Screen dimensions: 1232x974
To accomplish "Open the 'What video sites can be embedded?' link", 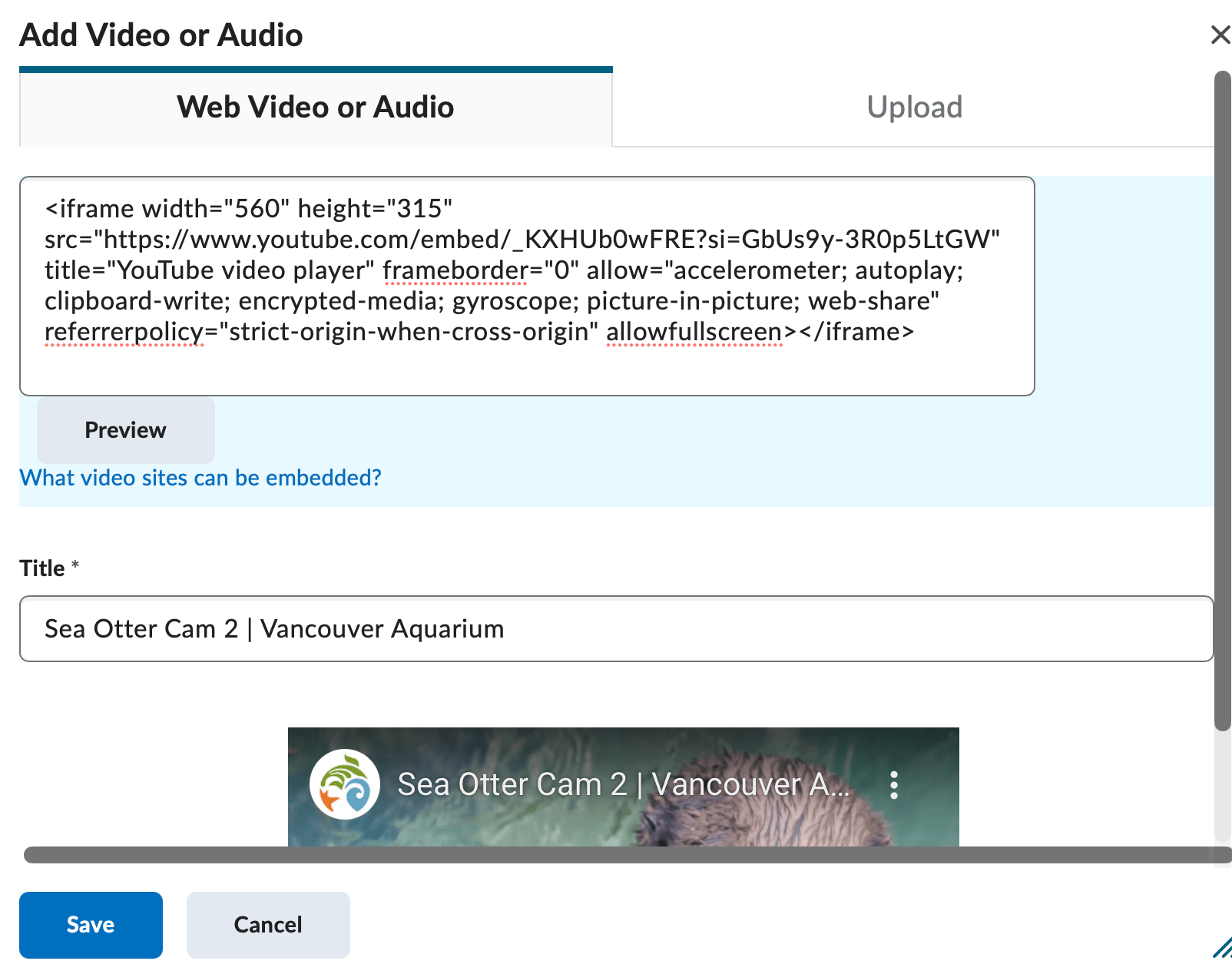I will 200,477.
